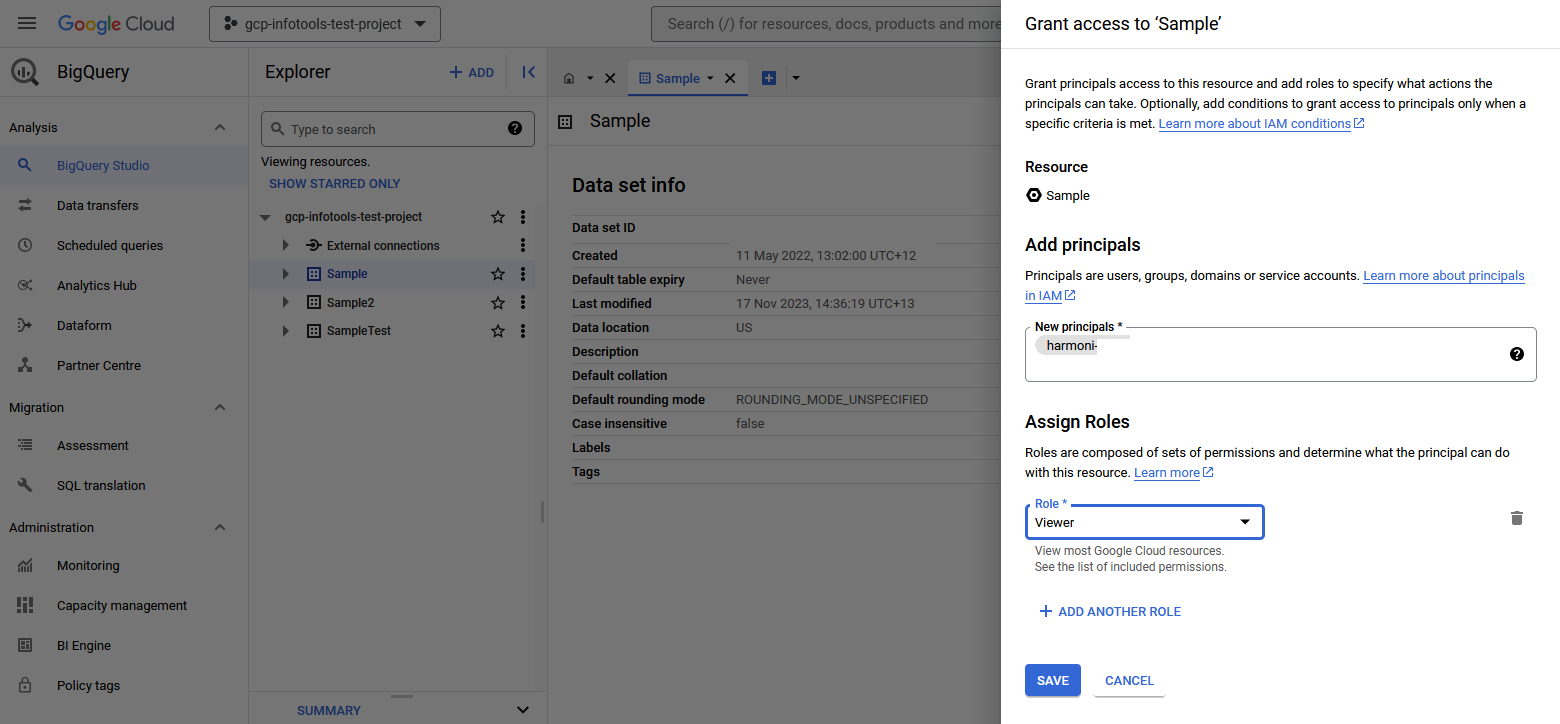Click the Dataform icon
1560x724 pixels.
click(25, 325)
